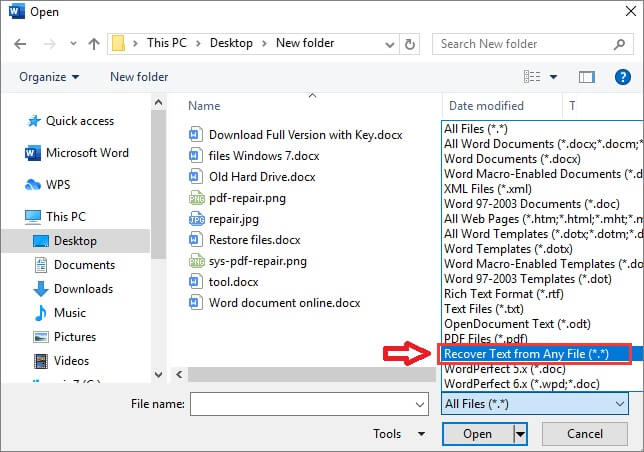The width and height of the screenshot is (644, 452).
Task: Click the repair.jpg file icon
Action: coord(197,219)
